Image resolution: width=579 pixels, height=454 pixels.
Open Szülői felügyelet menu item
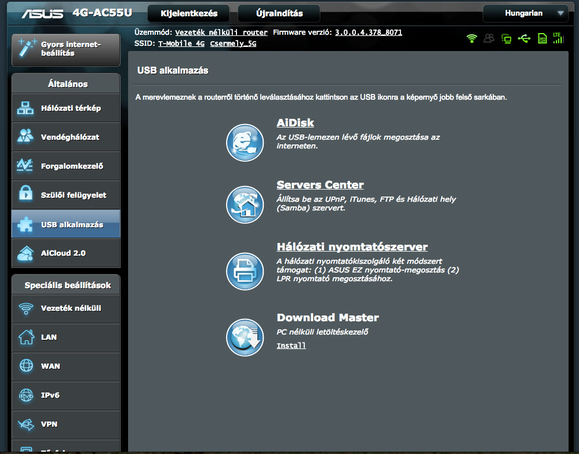coord(66,195)
